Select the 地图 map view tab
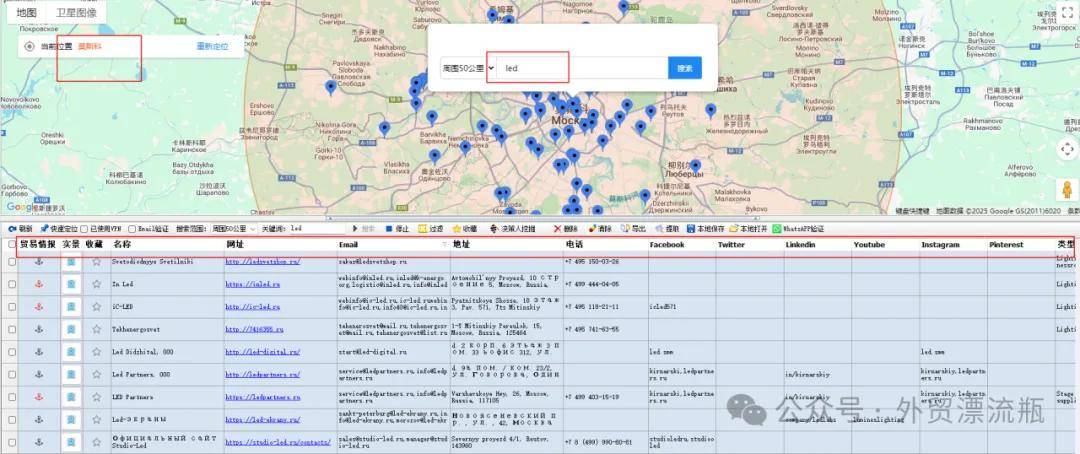 click(x=27, y=13)
